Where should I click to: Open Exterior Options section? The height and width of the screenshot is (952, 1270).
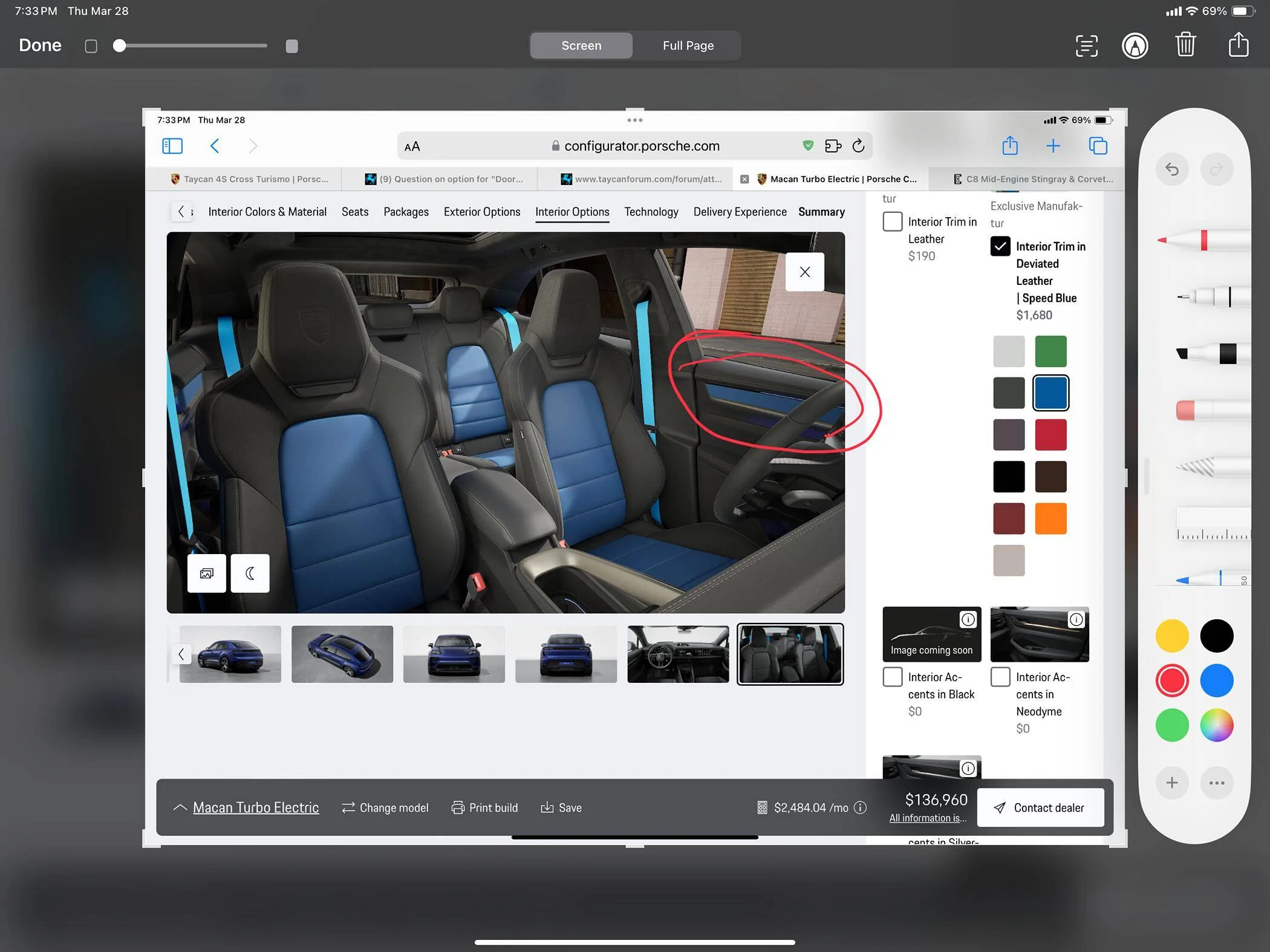(x=482, y=212)
